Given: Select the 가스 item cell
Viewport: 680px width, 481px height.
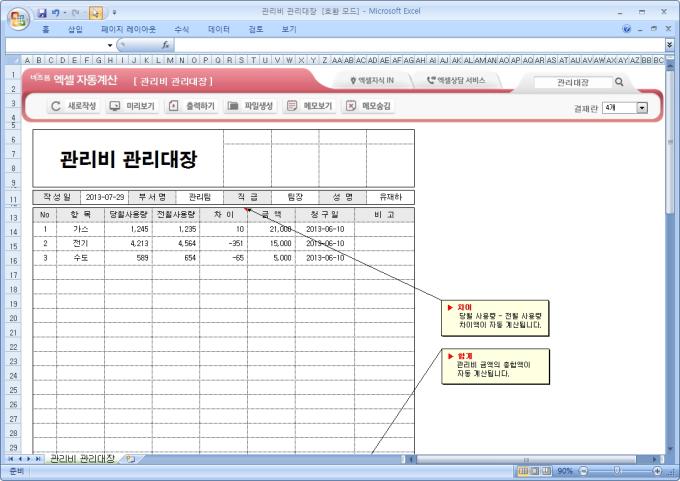Looking at the screenshot, I should [x=80, y=229].
